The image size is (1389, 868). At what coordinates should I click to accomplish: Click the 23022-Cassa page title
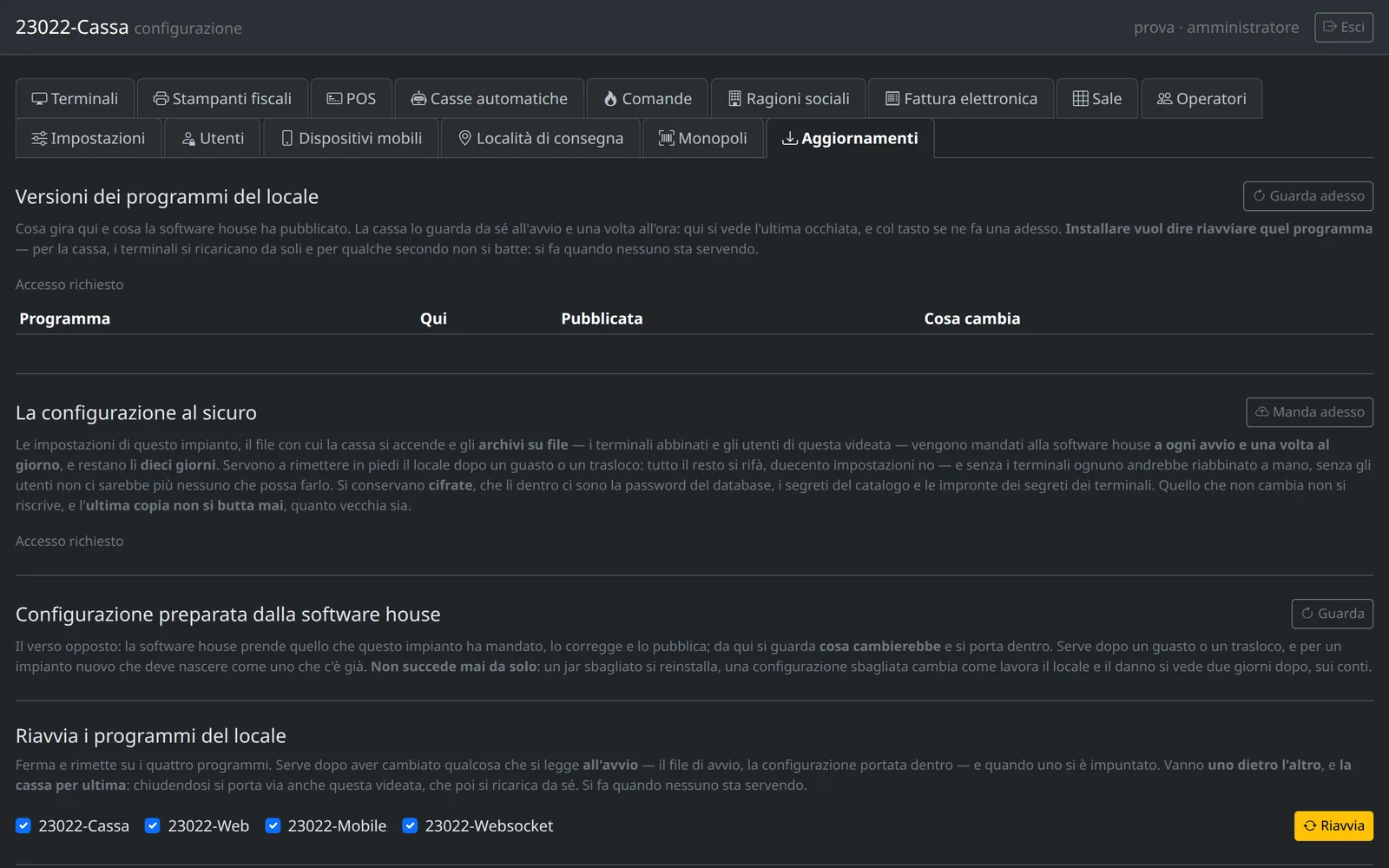72,27
